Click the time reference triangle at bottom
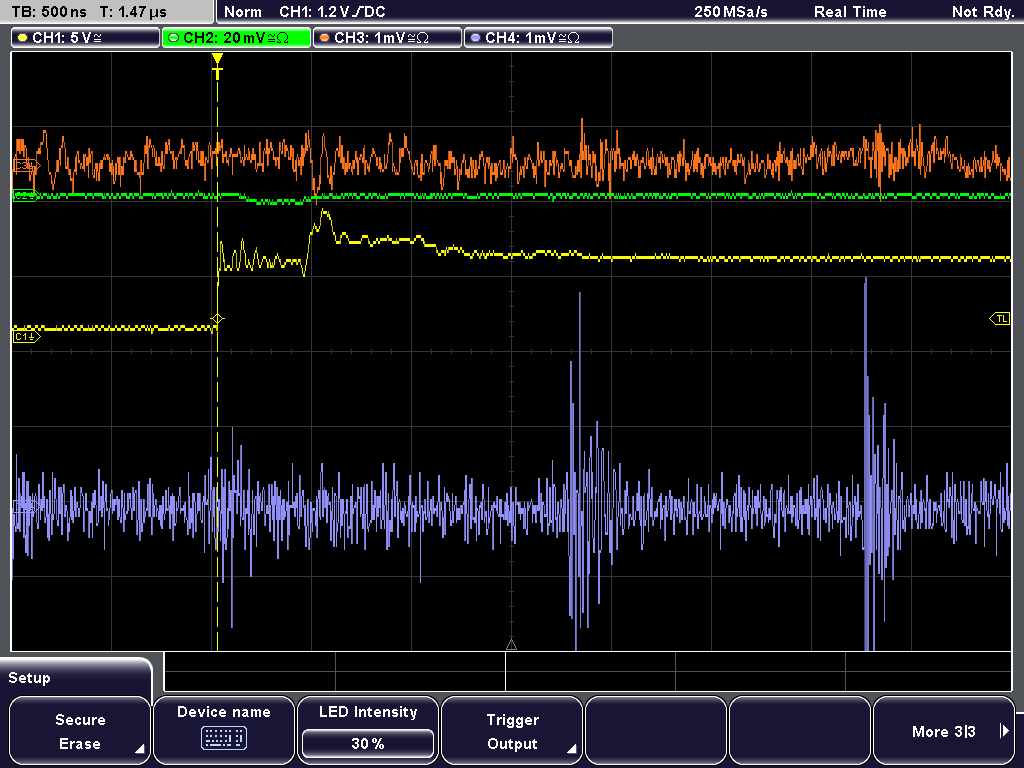1024x768 pixels. [x=511, y=644]
